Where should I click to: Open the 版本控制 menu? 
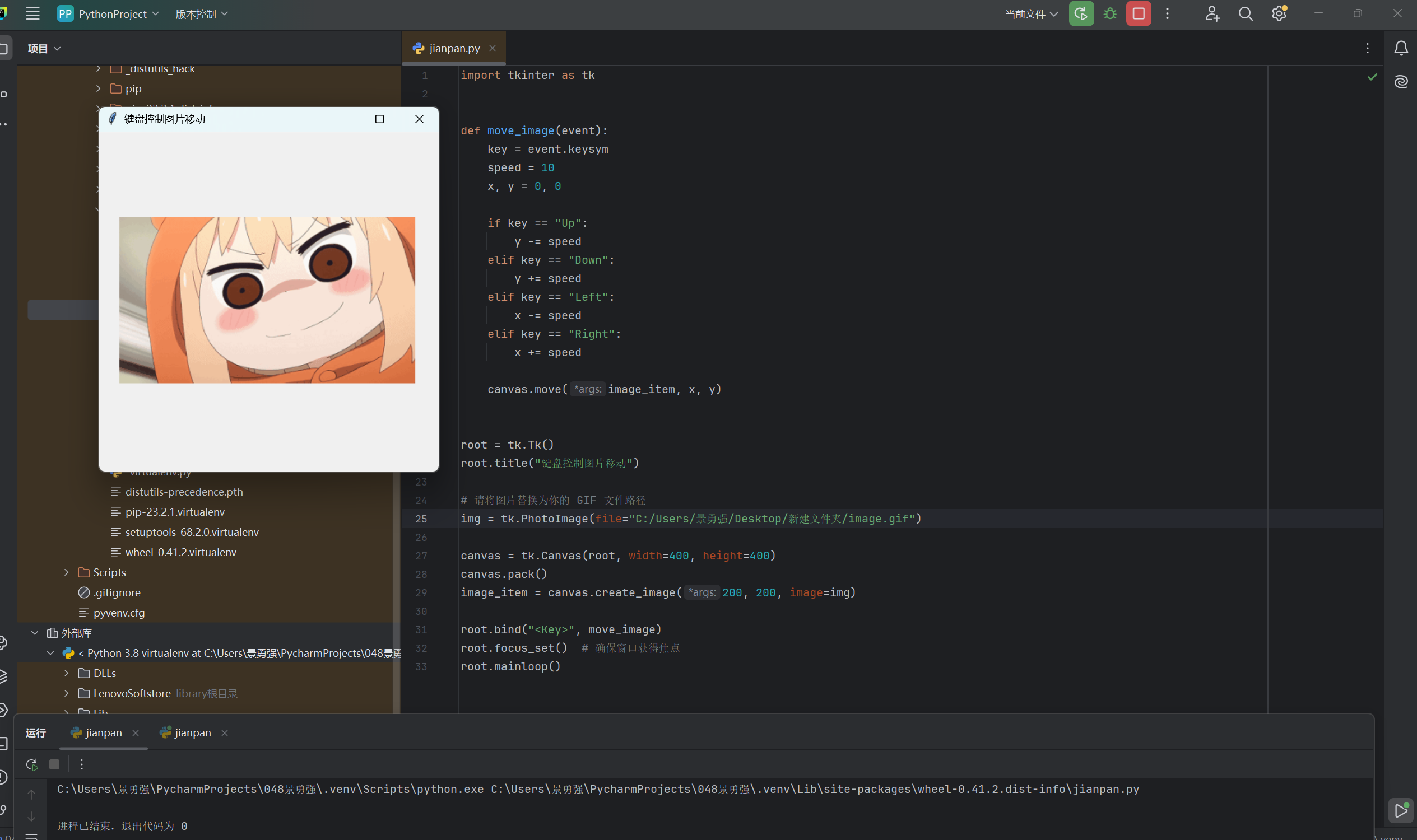202,13
